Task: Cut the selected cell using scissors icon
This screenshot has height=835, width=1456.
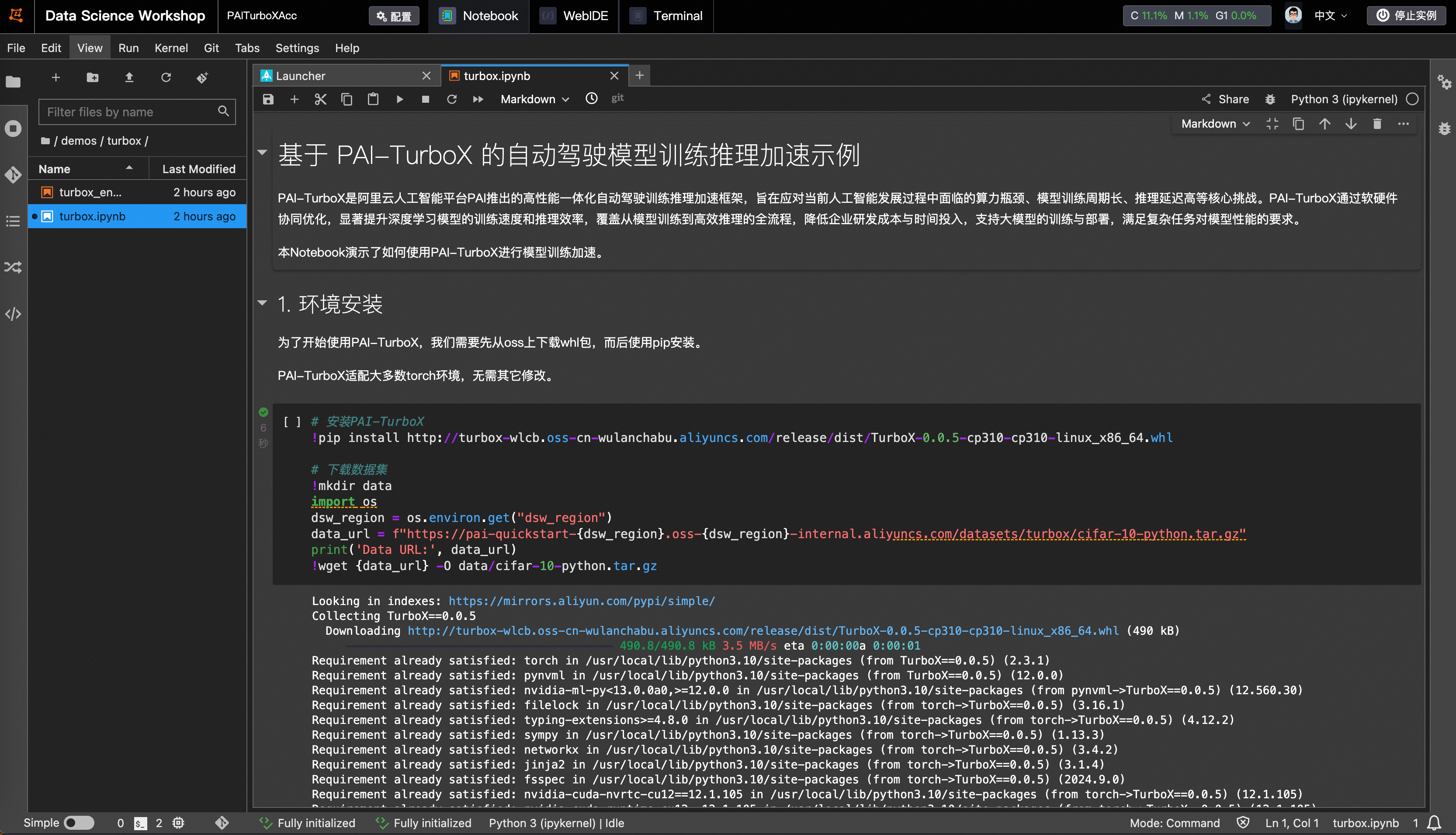Action: [320, 99]
